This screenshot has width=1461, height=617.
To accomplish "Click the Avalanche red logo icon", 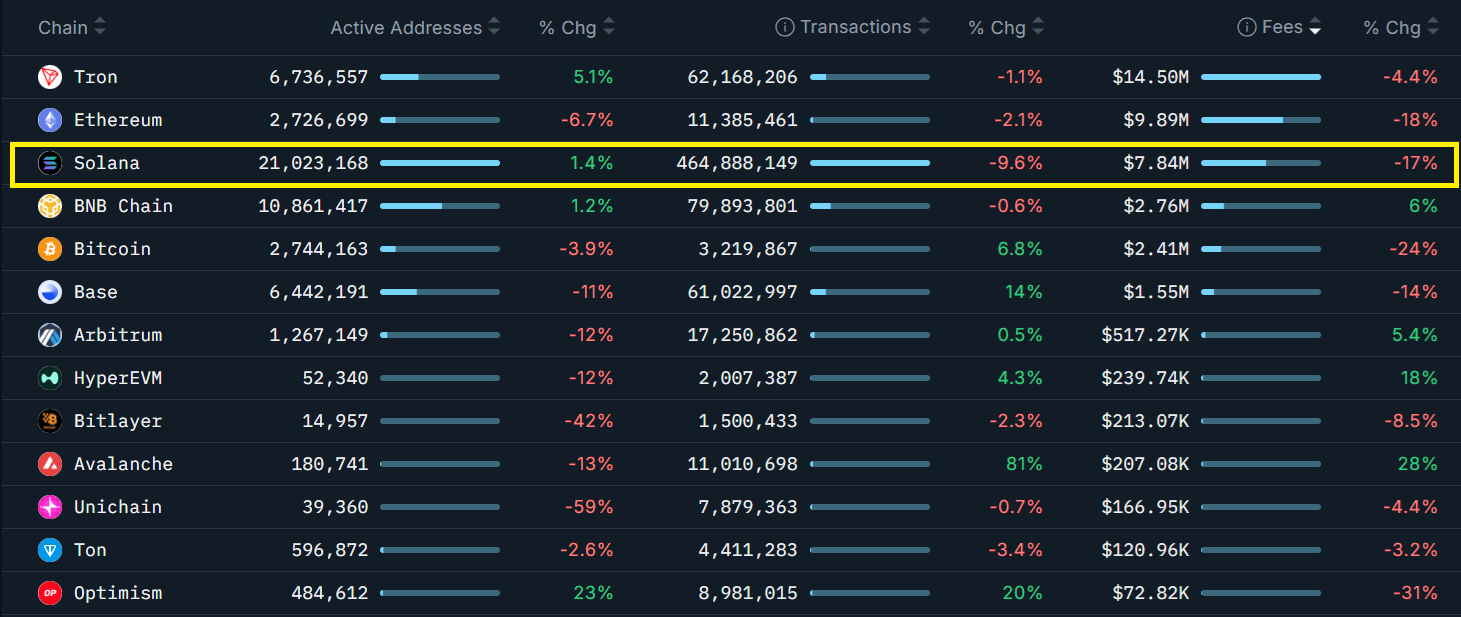I will 49,464.
